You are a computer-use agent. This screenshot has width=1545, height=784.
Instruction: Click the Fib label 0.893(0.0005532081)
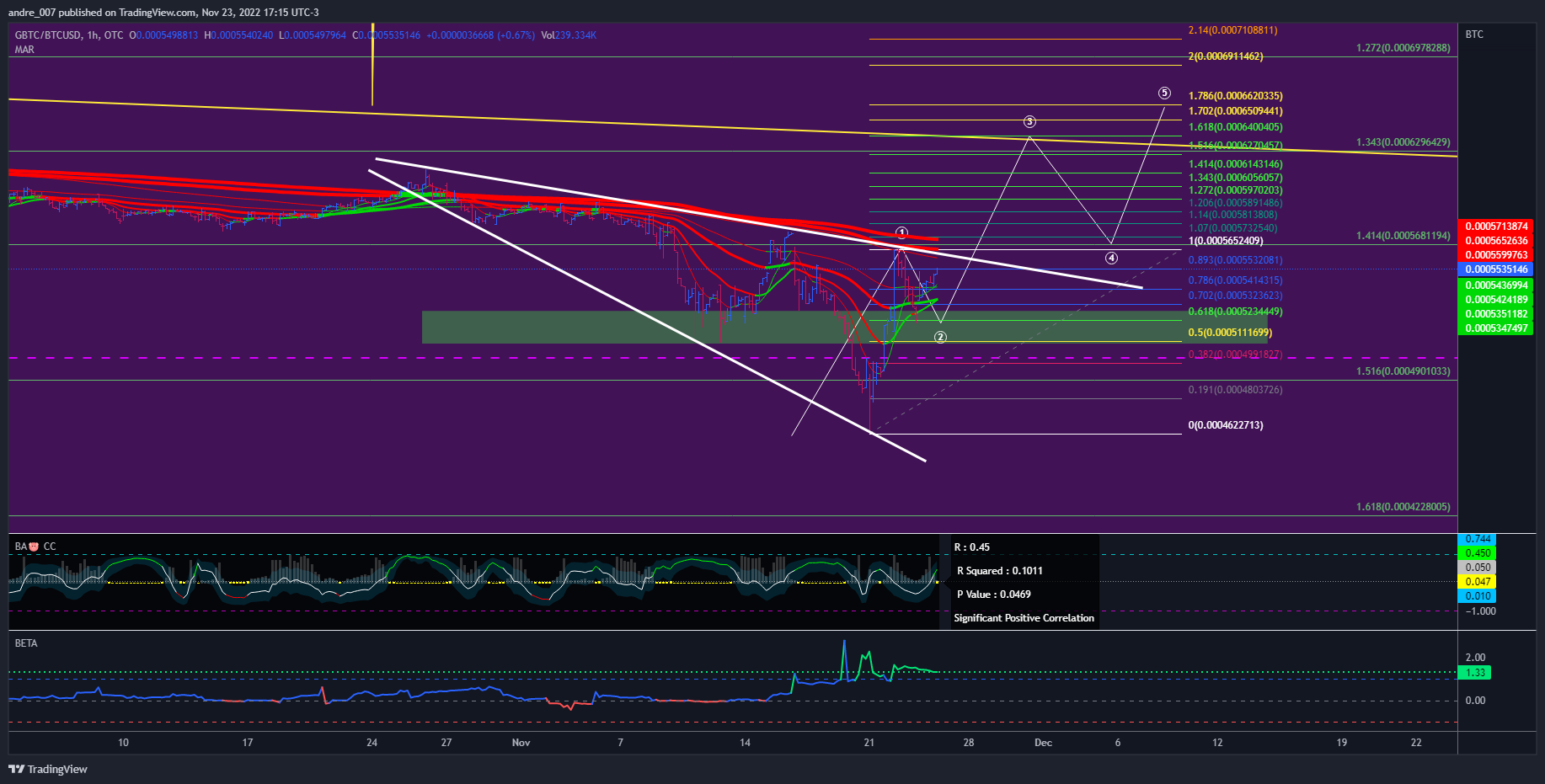tap(1235, 260)
